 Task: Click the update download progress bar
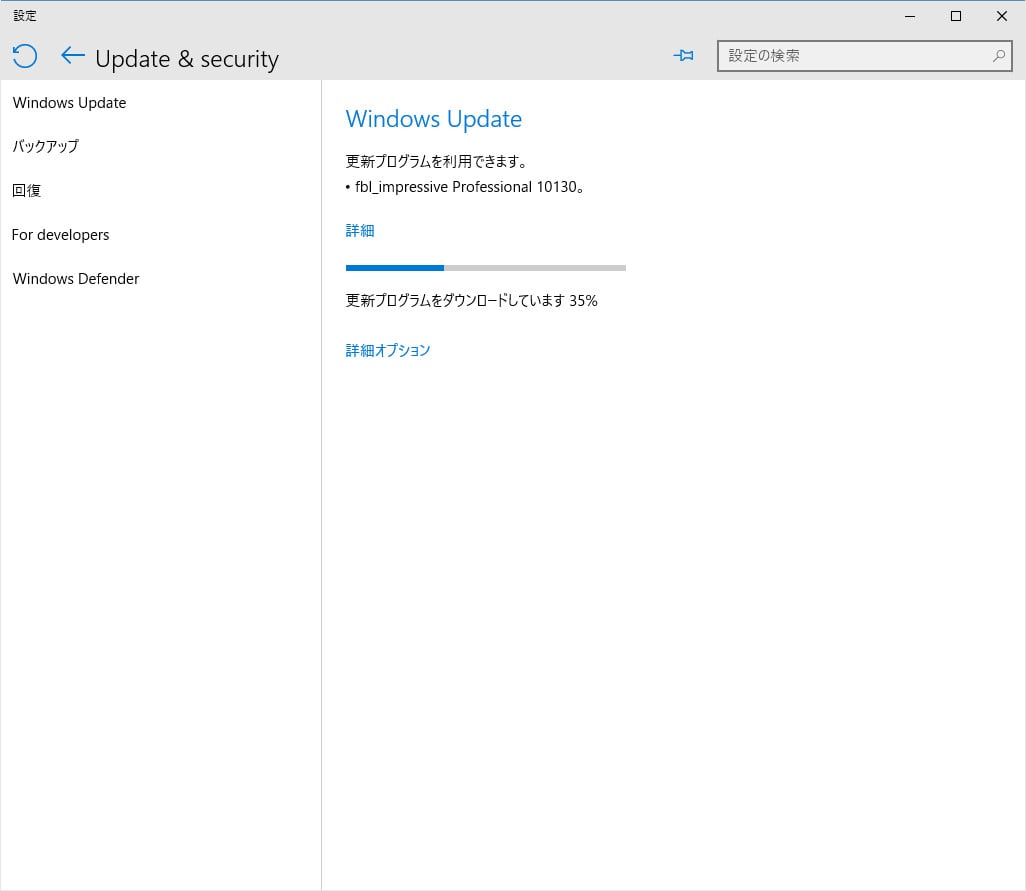(486, 268)
